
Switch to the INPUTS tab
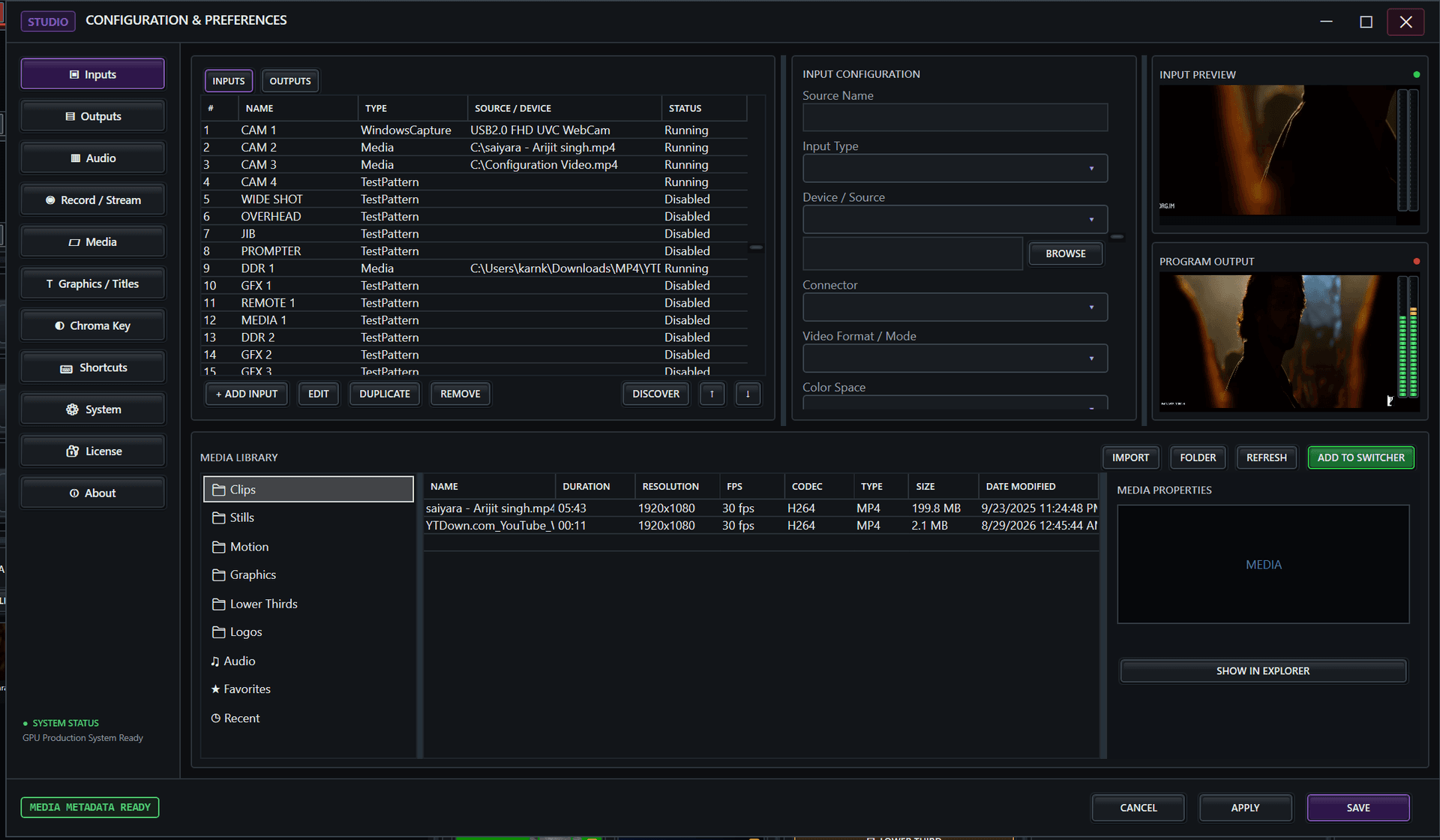[229, 81]
